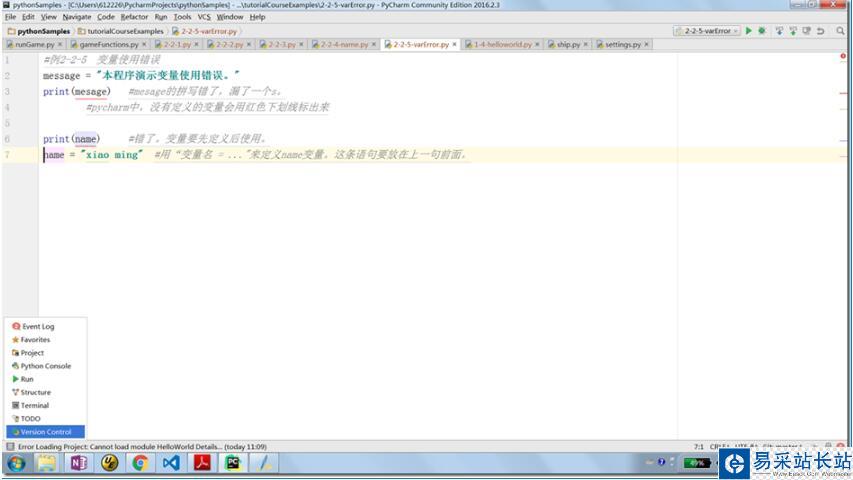Click the underlined mesage variable on line 3
853x480 pixels.
click(91, 91)
